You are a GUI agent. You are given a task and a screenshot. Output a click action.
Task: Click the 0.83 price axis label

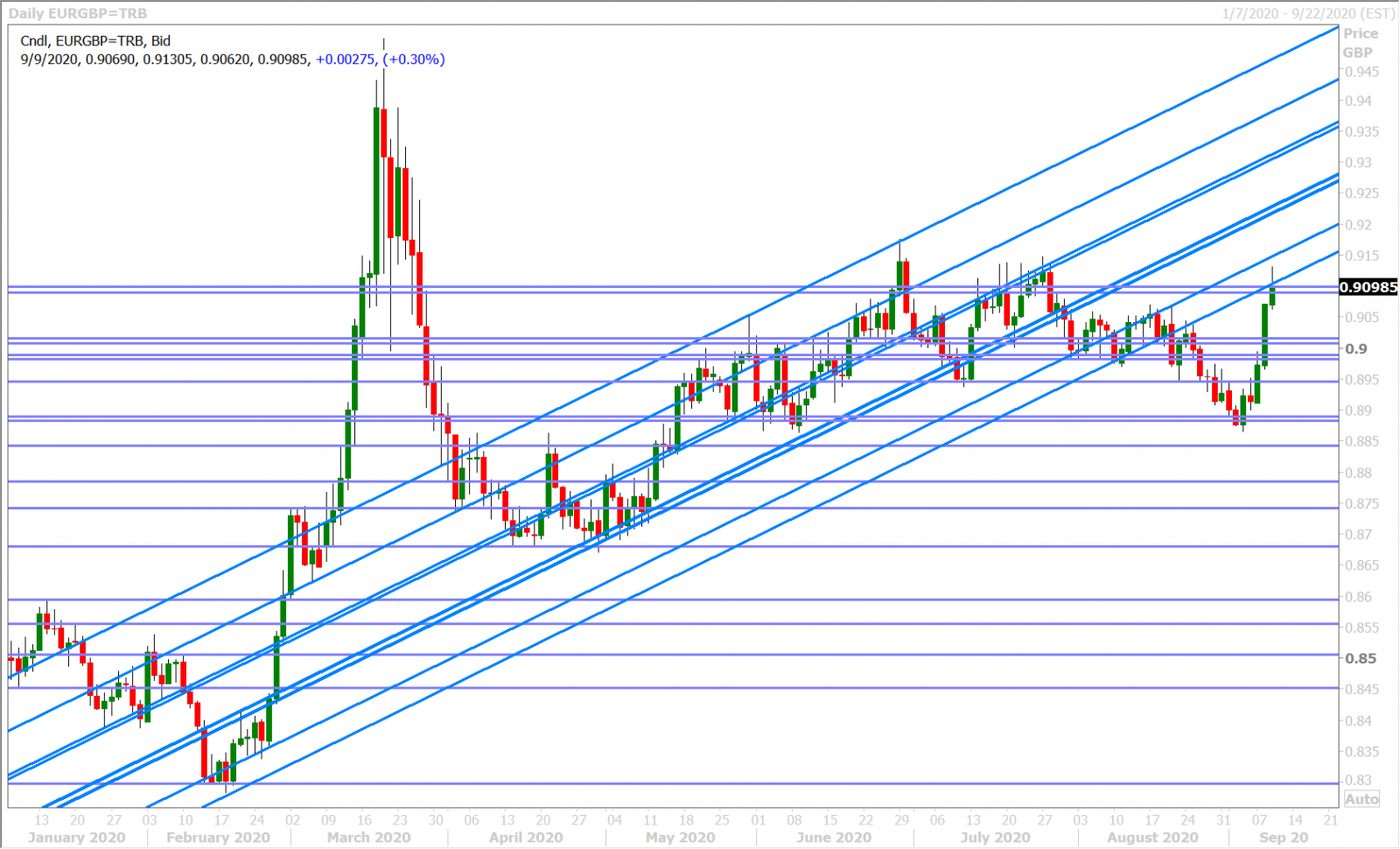click(1359, 780)
